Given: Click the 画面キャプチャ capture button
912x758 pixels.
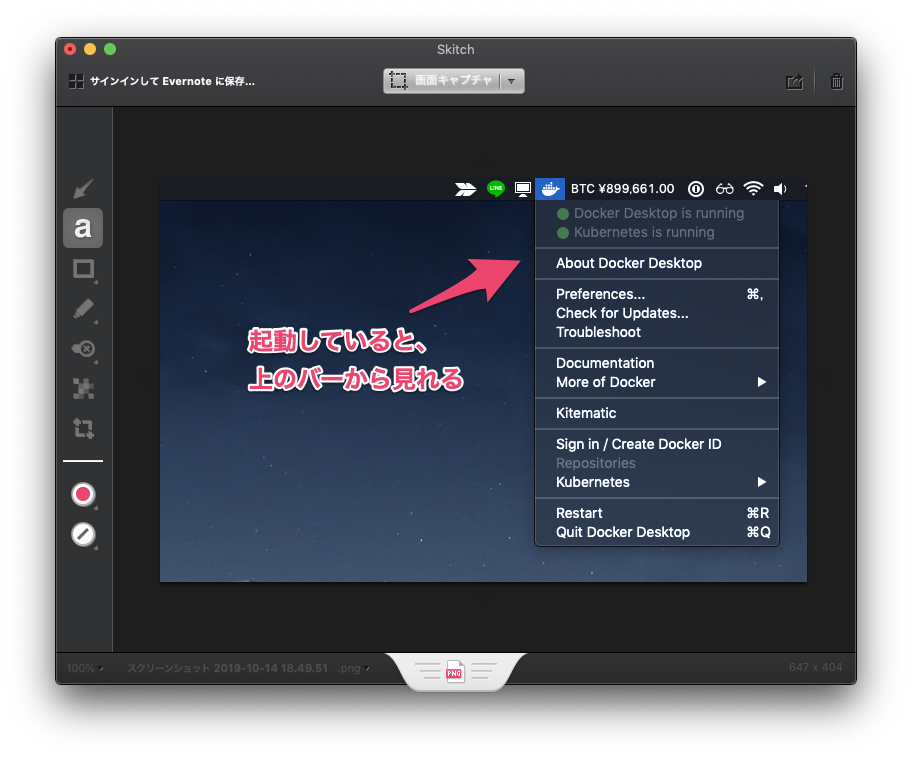Looking at the screenshot, I should point(441,81).
